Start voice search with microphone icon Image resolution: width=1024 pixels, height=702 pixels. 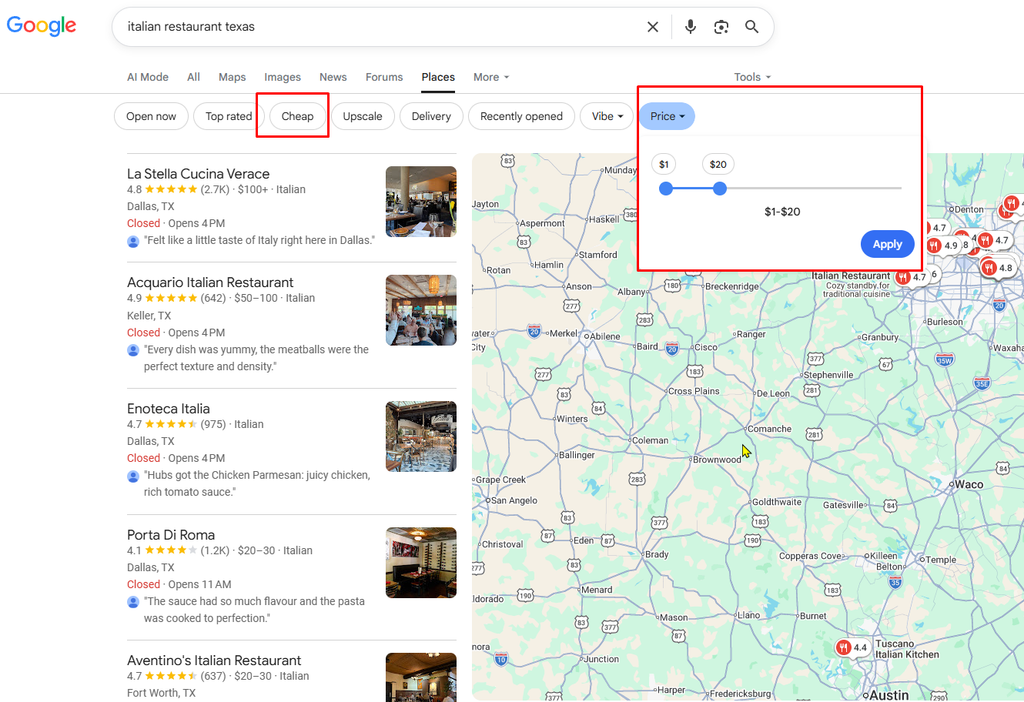[x=690, y=27]
